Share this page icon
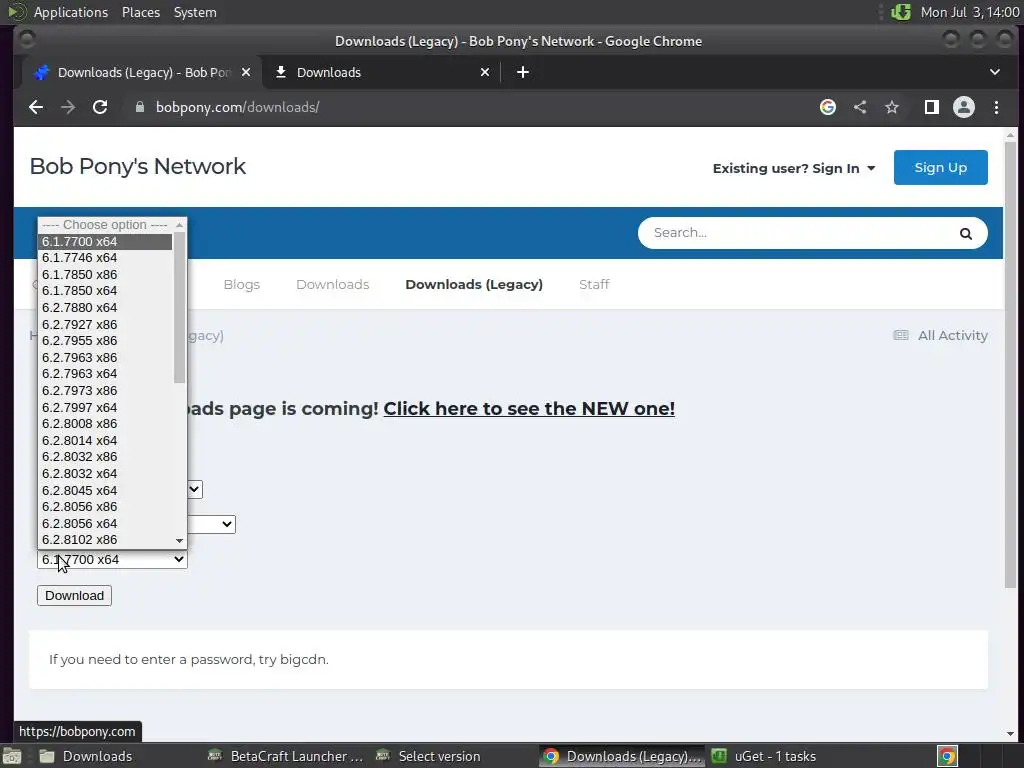This screenshot has width=1024, height=768. [860, 107]
